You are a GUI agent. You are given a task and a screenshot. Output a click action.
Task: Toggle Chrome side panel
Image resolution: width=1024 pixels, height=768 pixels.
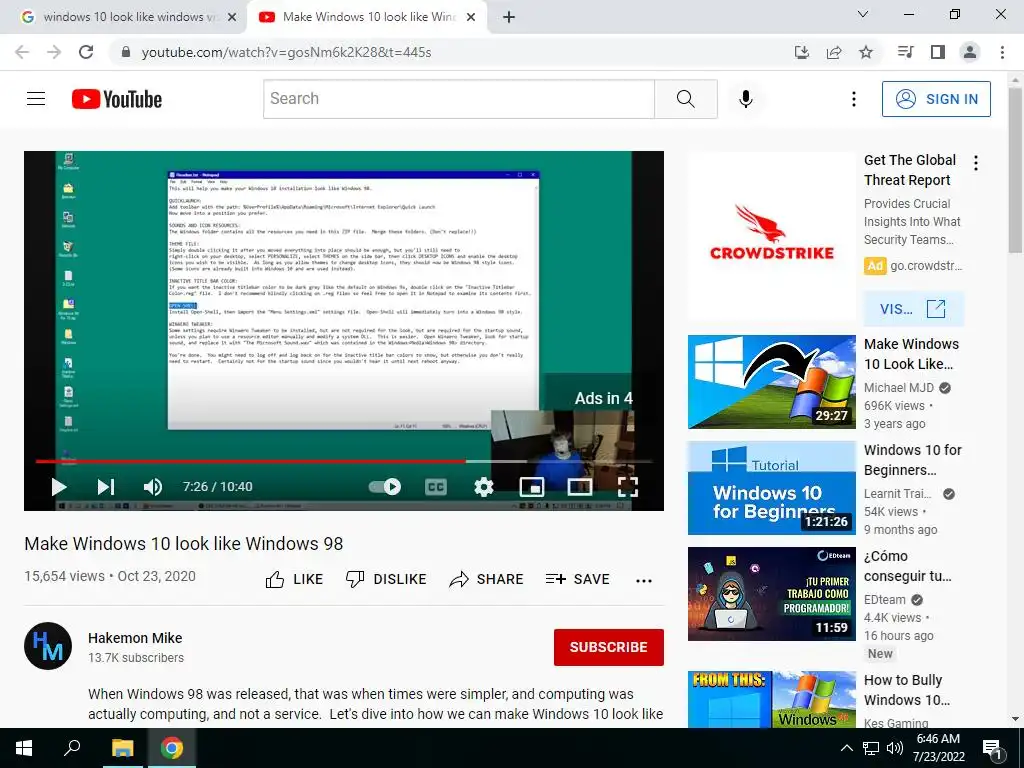point(938,52)
